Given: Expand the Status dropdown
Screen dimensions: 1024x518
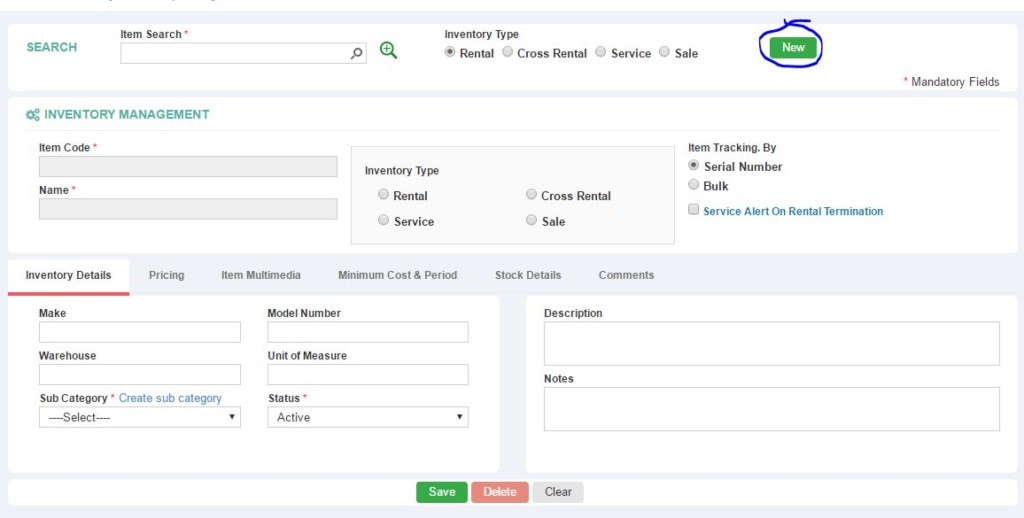Looking at the screenshot, I should point(367,417).
